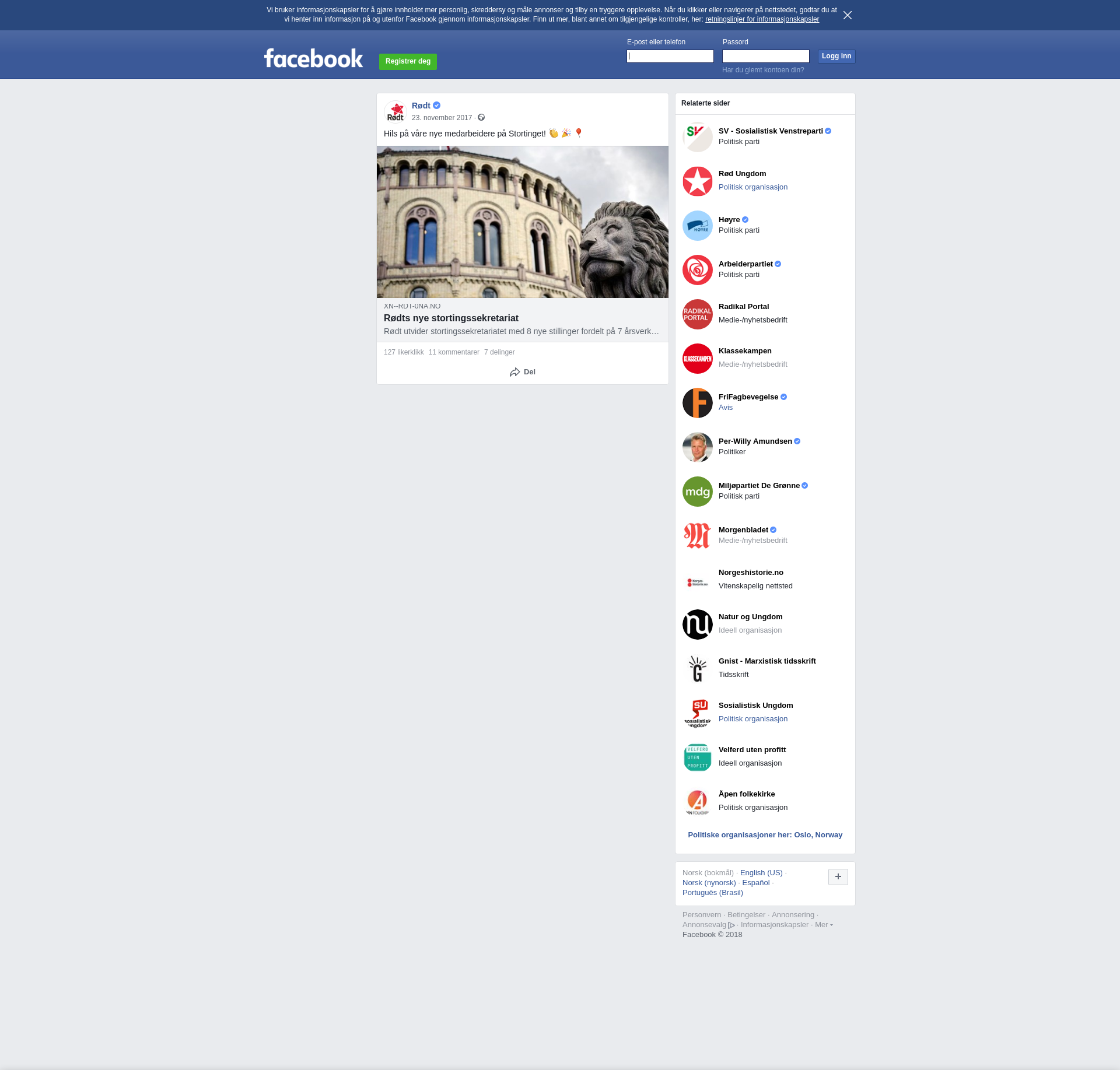Open Rødt page profile picture
This screenshot has width=1120, height=1070.
395,112
